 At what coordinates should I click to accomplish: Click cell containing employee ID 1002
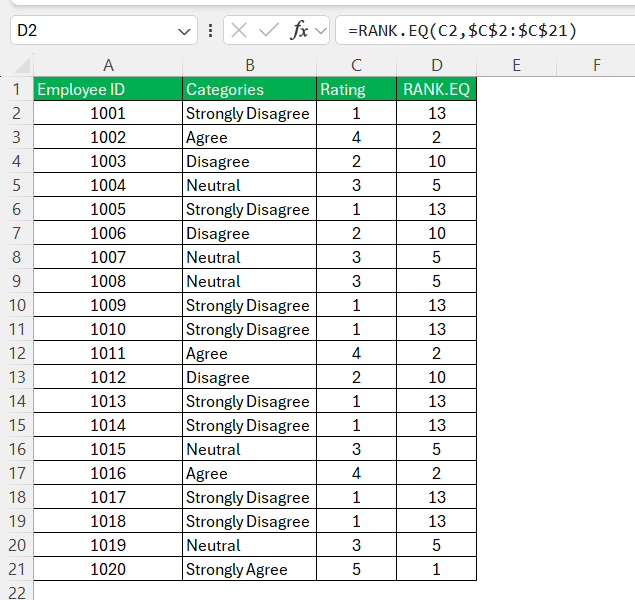tap(108, 137)
